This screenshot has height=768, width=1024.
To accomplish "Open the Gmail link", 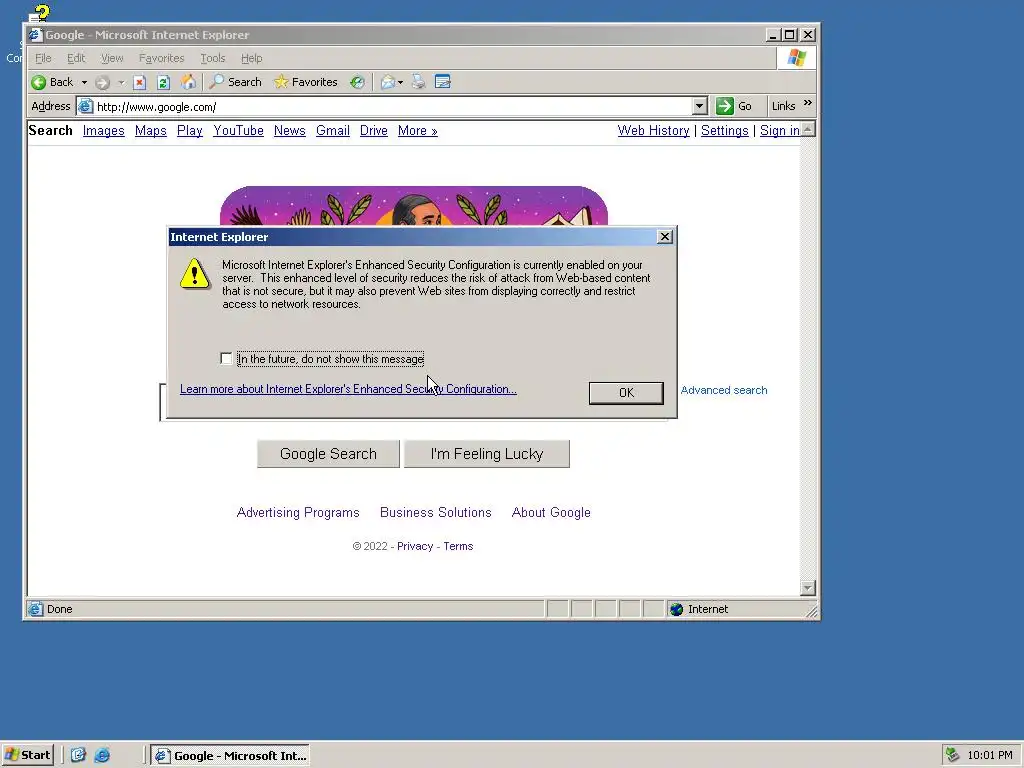I will click(x=332, y=131).
